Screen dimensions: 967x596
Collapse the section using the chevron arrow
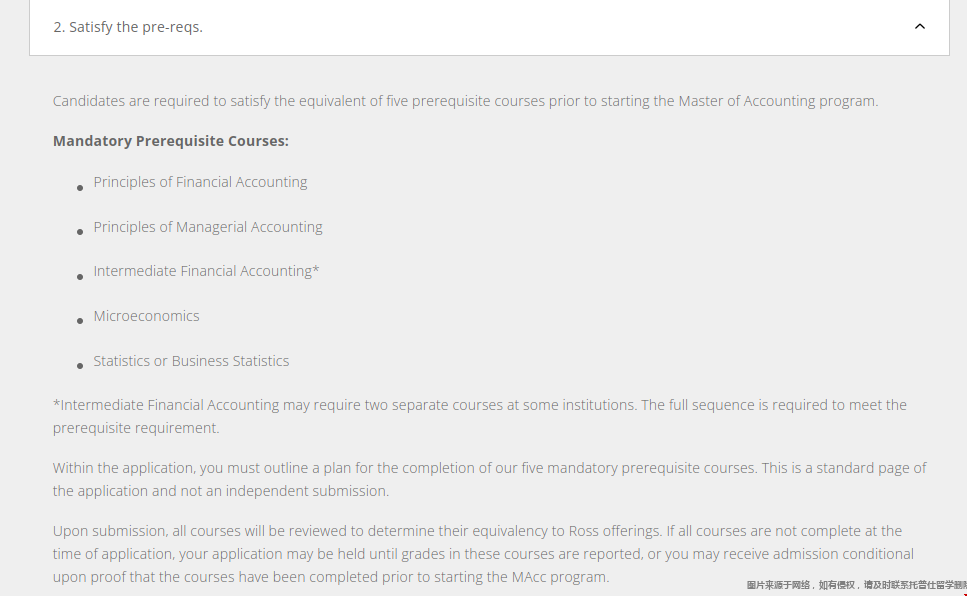920,27
